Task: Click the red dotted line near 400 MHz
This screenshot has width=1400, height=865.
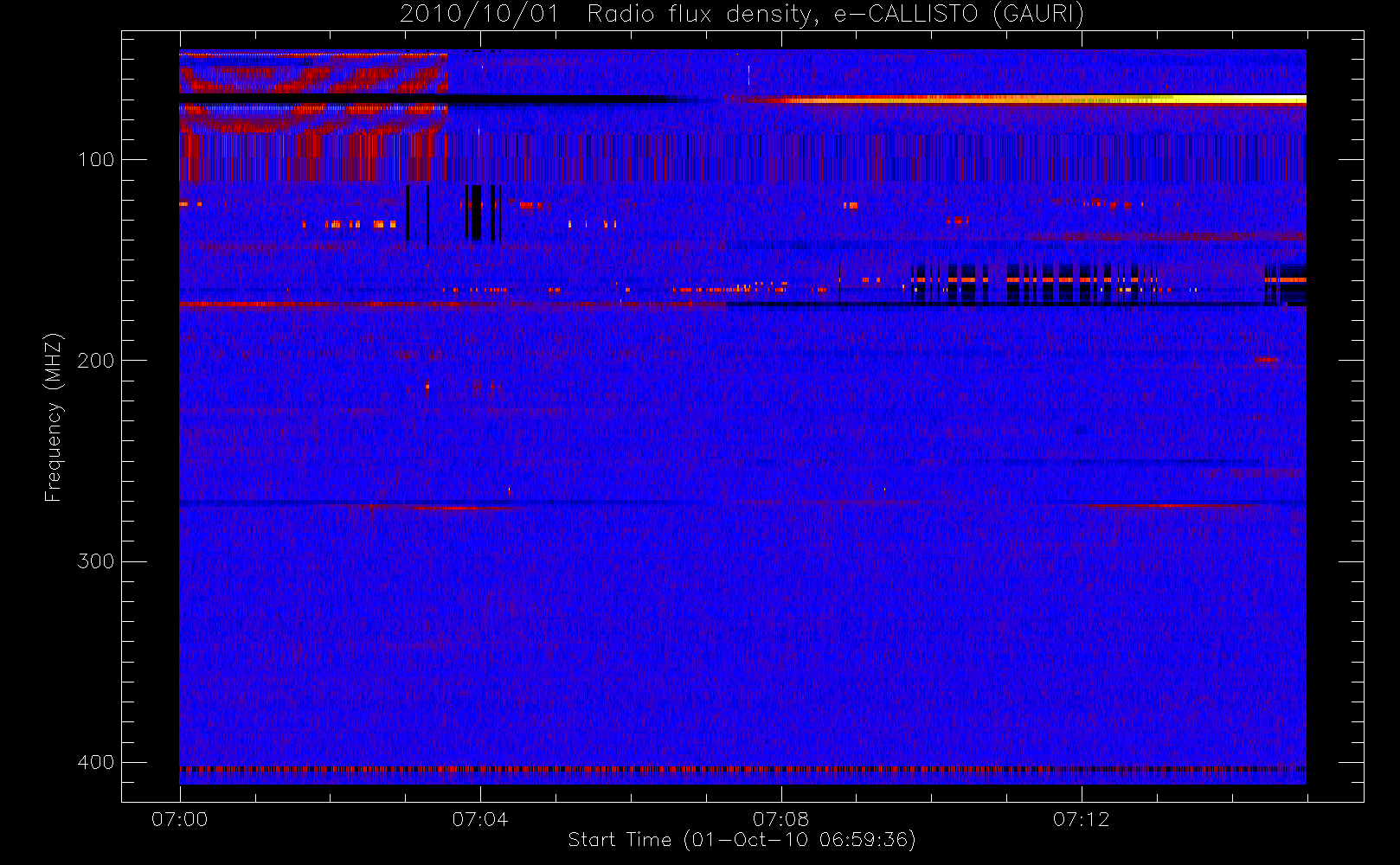Action: 742,768
